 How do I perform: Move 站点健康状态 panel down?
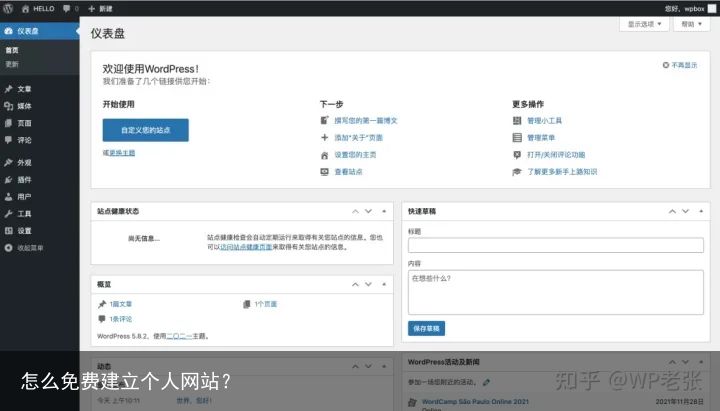368,211
